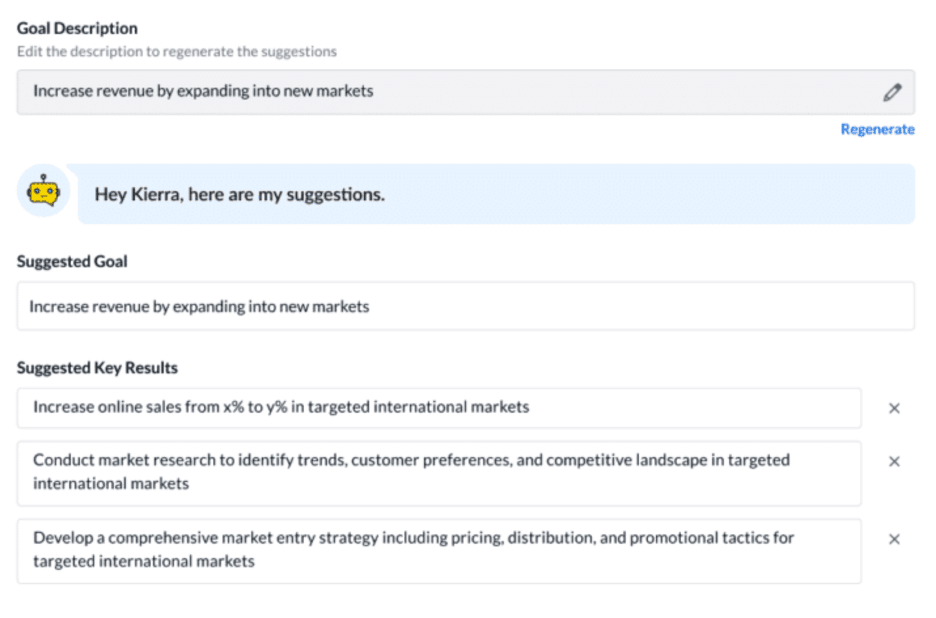The height and width of the screenshot is (618, 936).
Task: Click the Regenerate link
Action: coord(877,129)
